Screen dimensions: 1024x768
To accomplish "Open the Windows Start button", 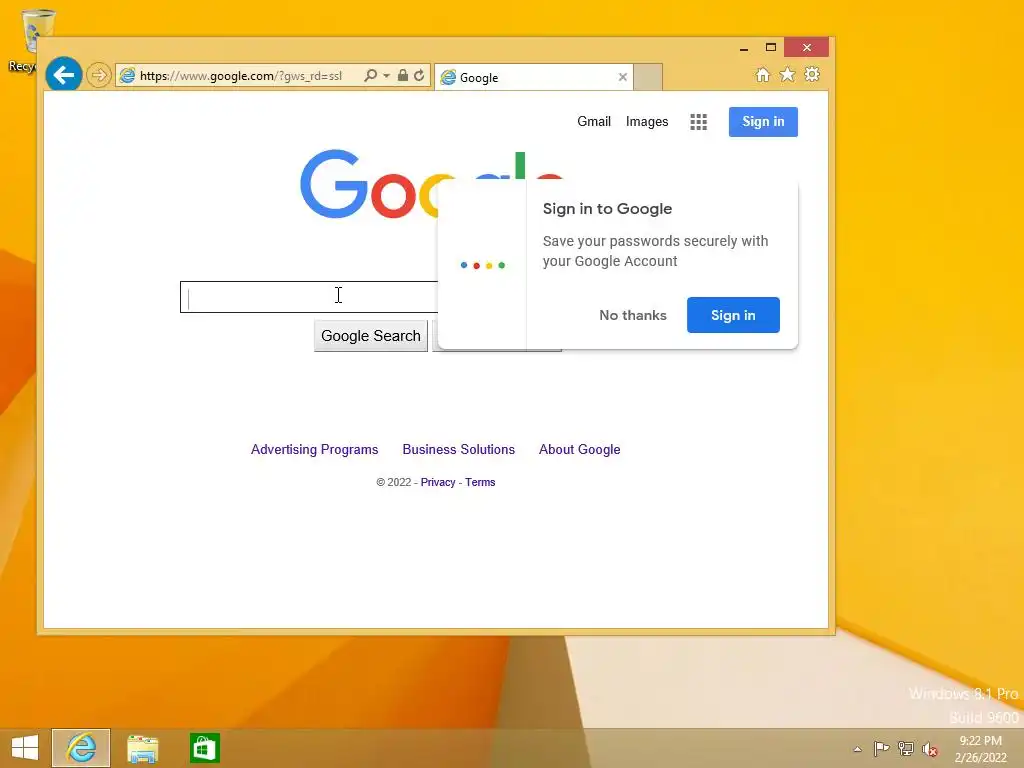I will (x=25, y=748).
